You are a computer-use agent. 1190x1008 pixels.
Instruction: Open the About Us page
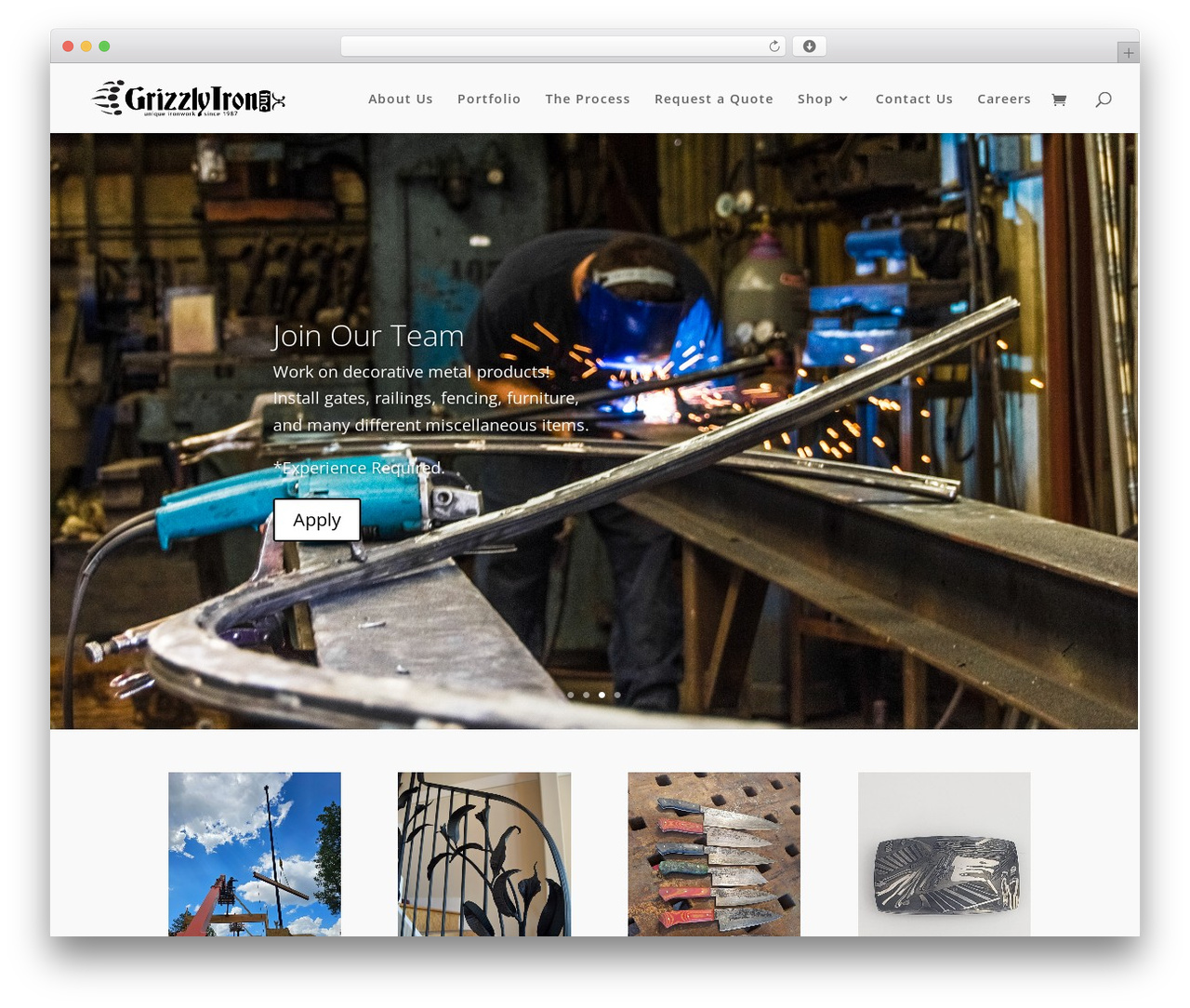401,99
